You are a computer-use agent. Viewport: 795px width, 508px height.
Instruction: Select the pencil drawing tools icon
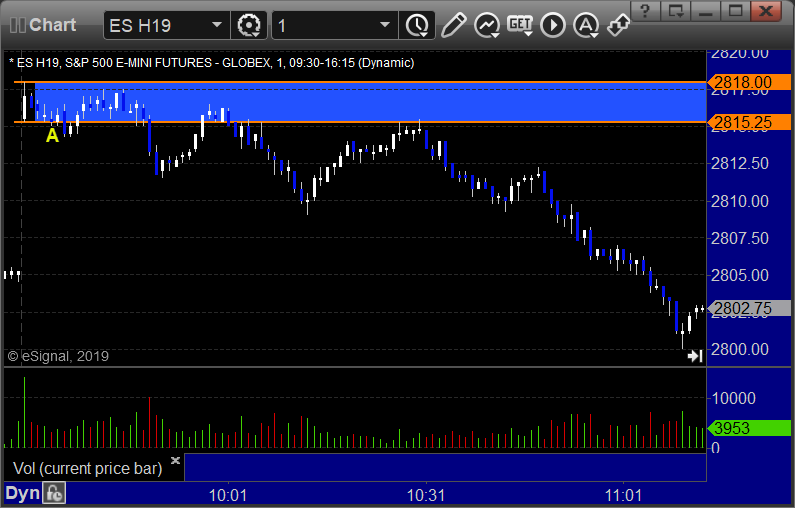(x=453, y=25)
